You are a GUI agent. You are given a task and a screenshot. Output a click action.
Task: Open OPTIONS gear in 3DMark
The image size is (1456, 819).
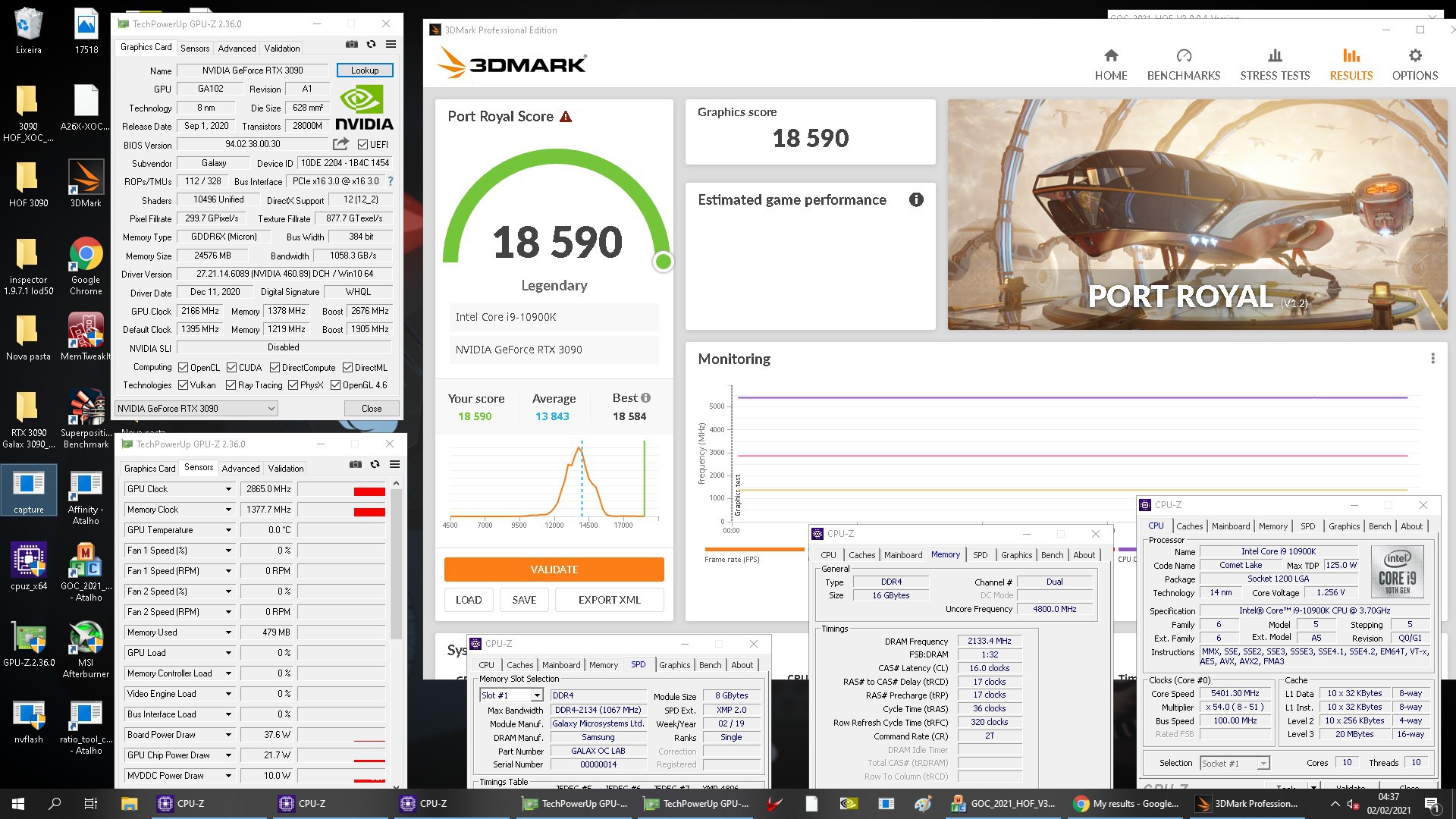1415,64
